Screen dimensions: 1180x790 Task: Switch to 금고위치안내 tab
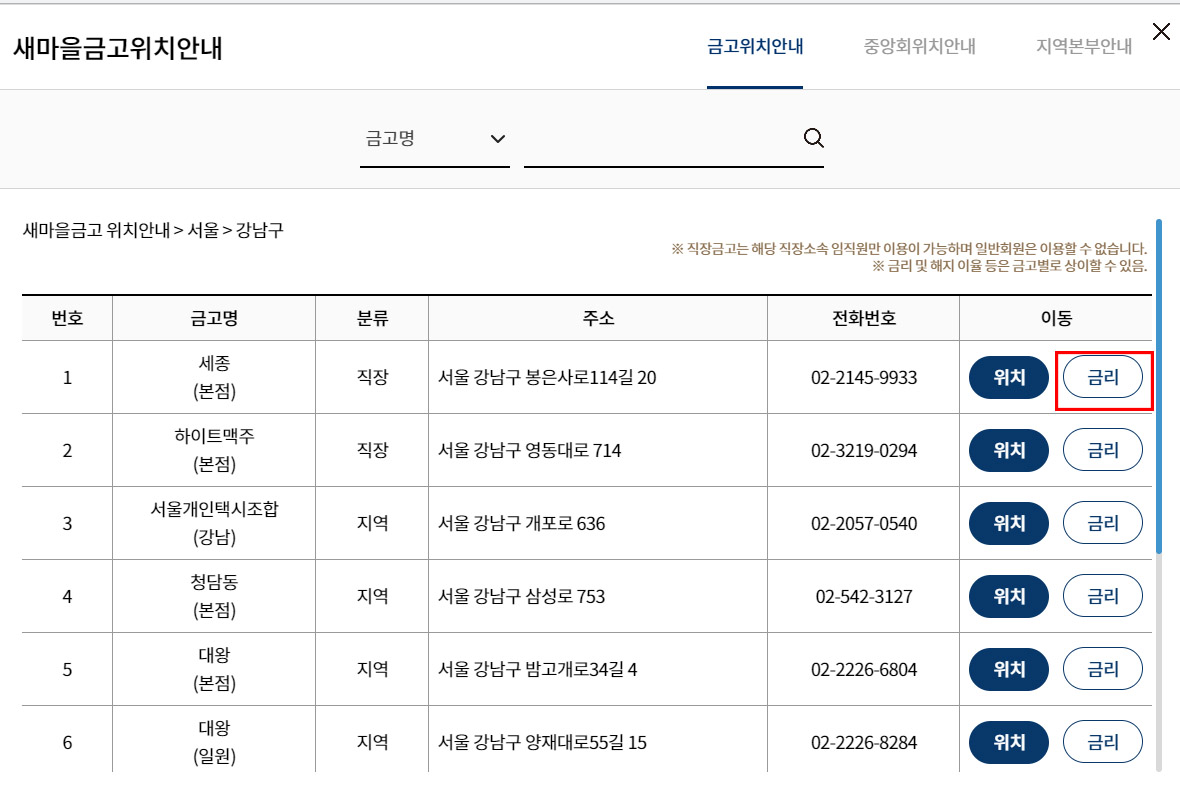pyautogui.click(x=755, y=47)
